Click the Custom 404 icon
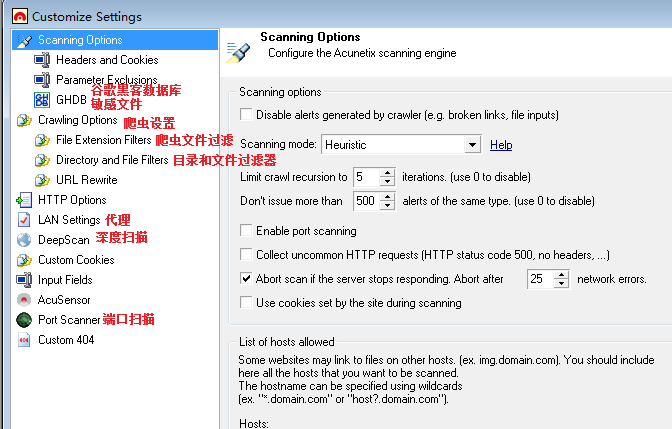The image size is (672, 429). pyautogui.click(x=24, y=340)
